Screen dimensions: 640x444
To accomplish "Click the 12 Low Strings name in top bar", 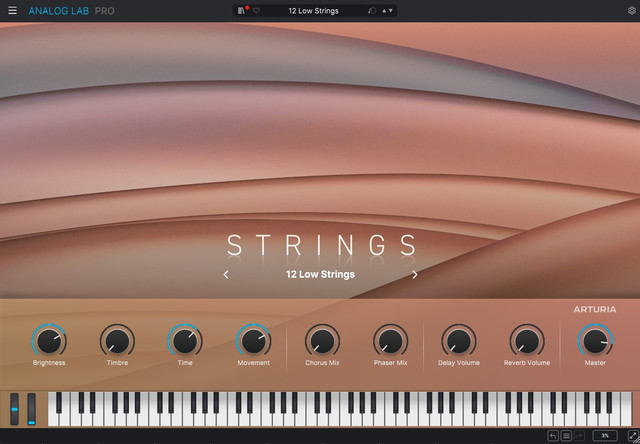I will pyautogui.click(x=313, y=11).
